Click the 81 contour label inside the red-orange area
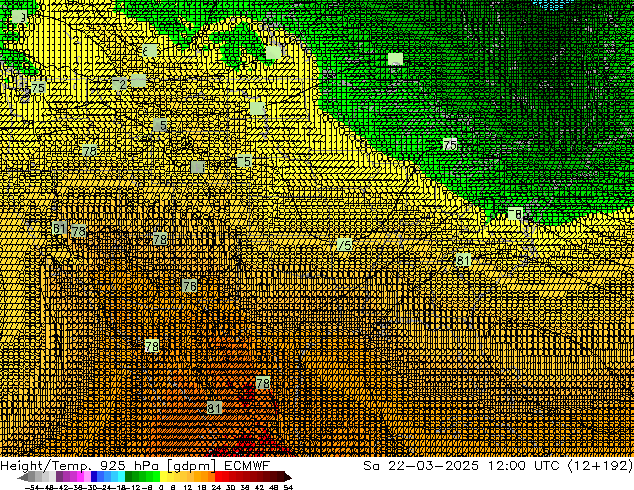634x490 pixels. tap(214, 408)
